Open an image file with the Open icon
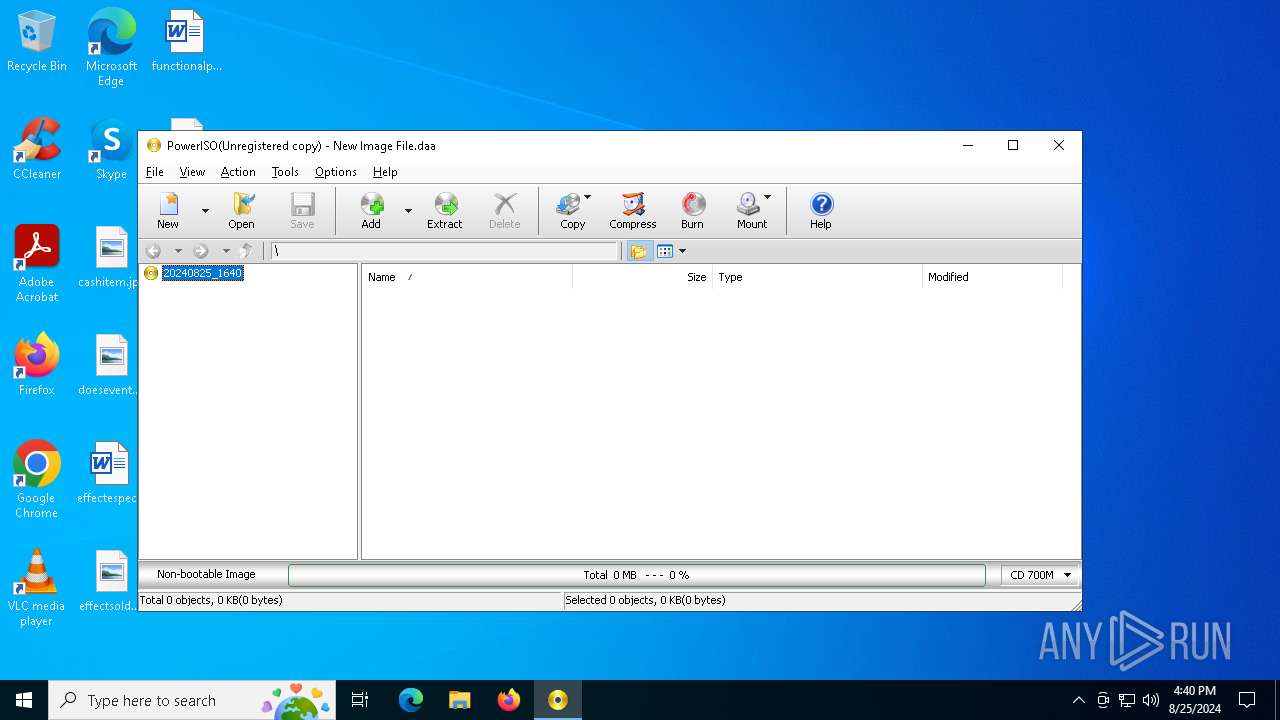 coord(242,211)
